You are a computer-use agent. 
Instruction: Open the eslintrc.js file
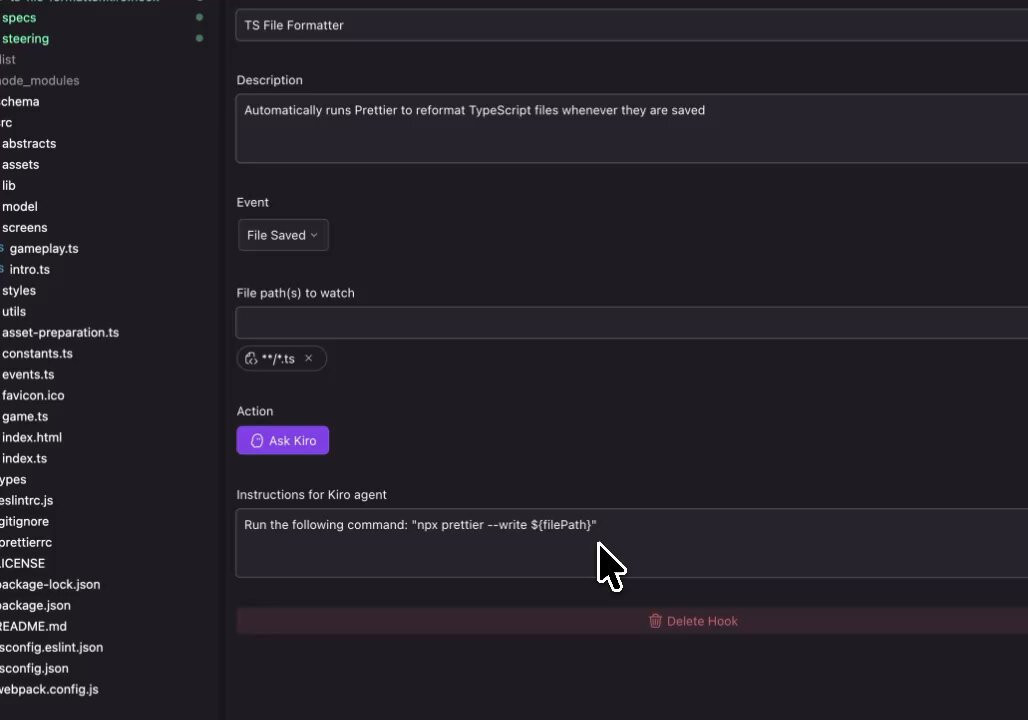coord(26,500)
